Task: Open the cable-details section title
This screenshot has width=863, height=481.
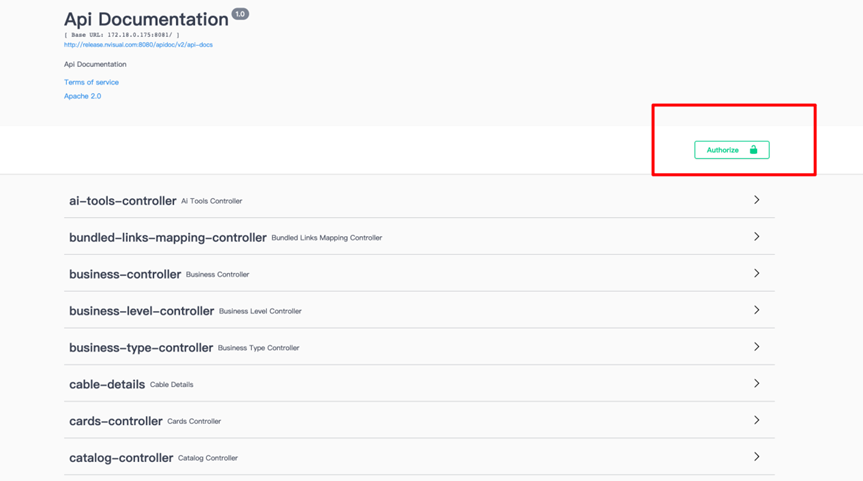Action: point(106,384)
